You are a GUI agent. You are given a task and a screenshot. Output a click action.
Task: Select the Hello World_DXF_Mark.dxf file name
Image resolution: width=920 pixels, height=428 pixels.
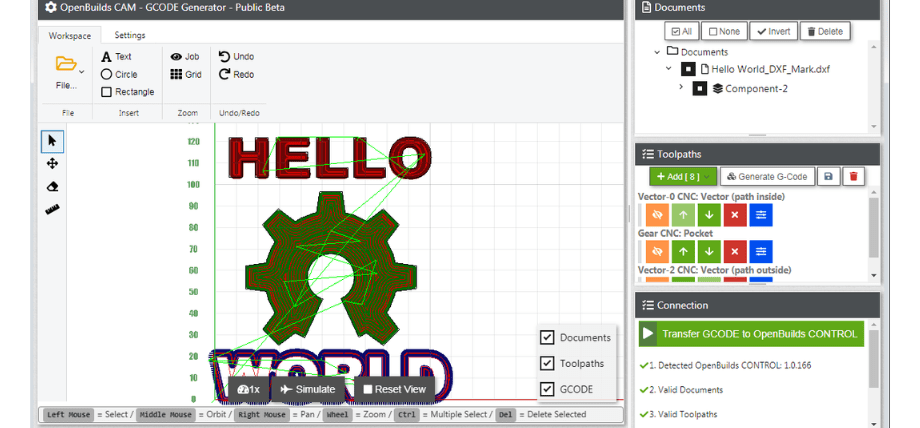click(770, 69)
